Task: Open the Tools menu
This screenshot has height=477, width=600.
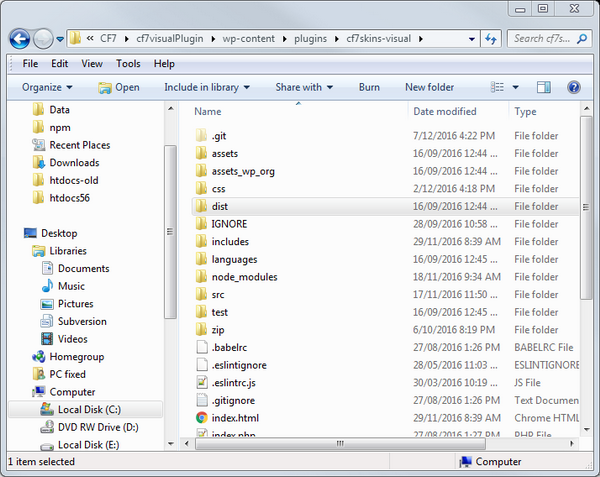Action: click(128, 63)
